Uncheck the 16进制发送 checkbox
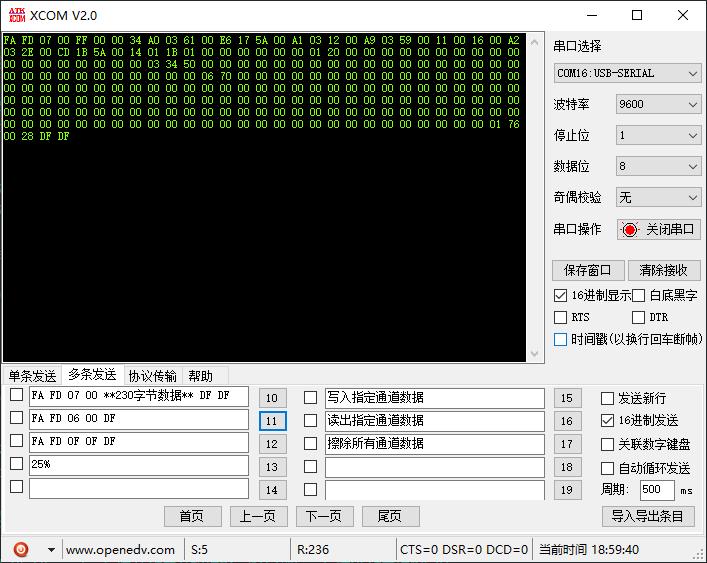The height and width of the screenshot is (563, 707). pyautogui.click(x=607, y=421)
